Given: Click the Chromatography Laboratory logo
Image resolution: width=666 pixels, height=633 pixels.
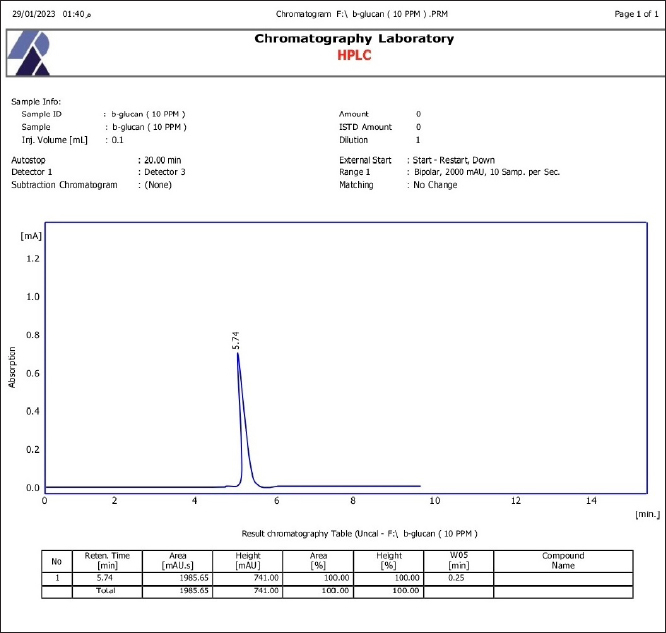Looking at the screenshot, I should (x=29, y=53).
